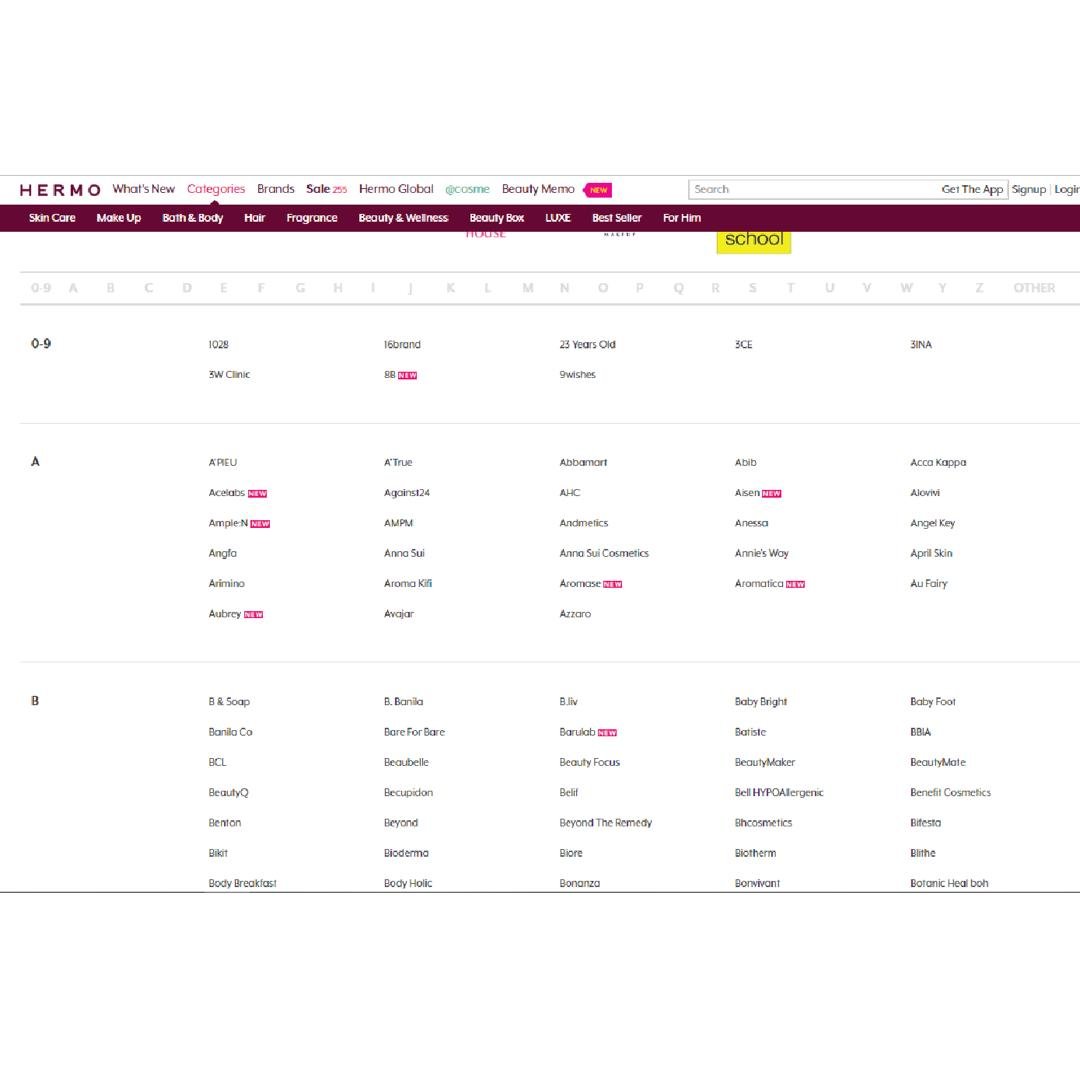
Task: Open Bell HYPOAllergenic brand
Action: coord(779,793)
